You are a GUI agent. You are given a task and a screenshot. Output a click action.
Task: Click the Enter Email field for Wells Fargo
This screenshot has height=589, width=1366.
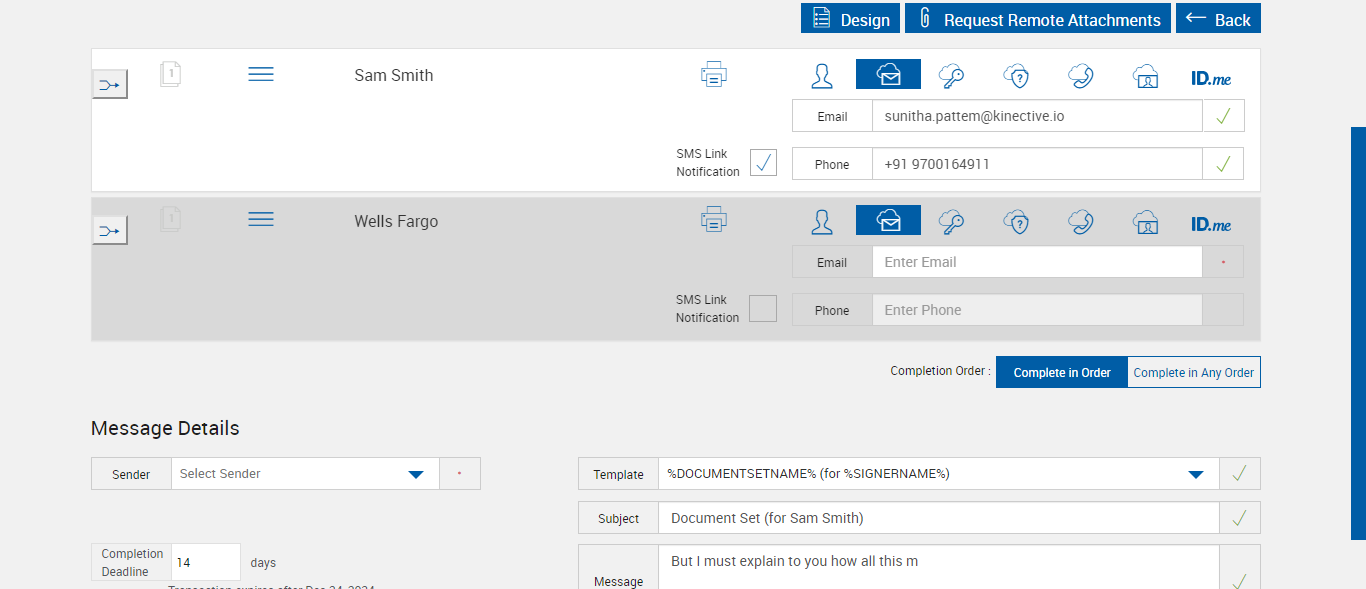pyautogui.click(x=1036, y=262)
